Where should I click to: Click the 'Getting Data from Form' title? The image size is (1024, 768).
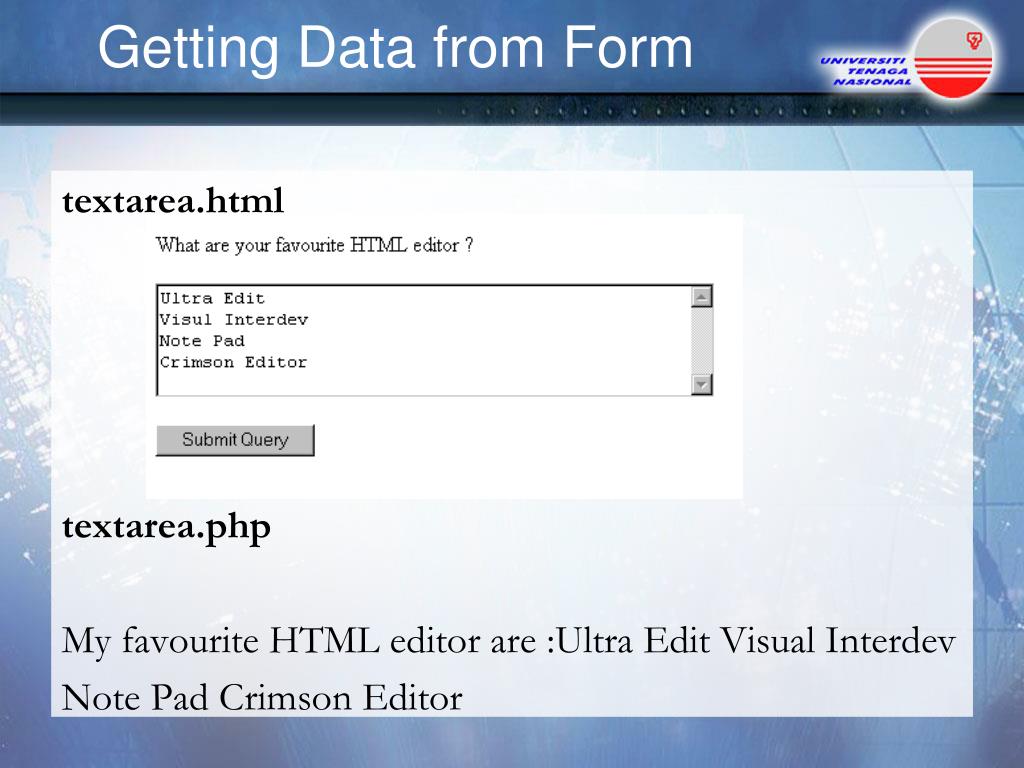click(395, 48)
